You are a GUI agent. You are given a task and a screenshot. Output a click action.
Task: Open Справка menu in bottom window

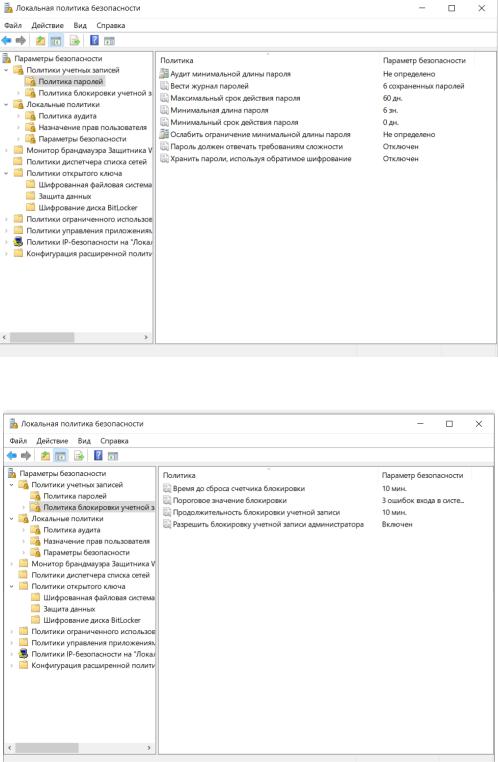point(114,441)
